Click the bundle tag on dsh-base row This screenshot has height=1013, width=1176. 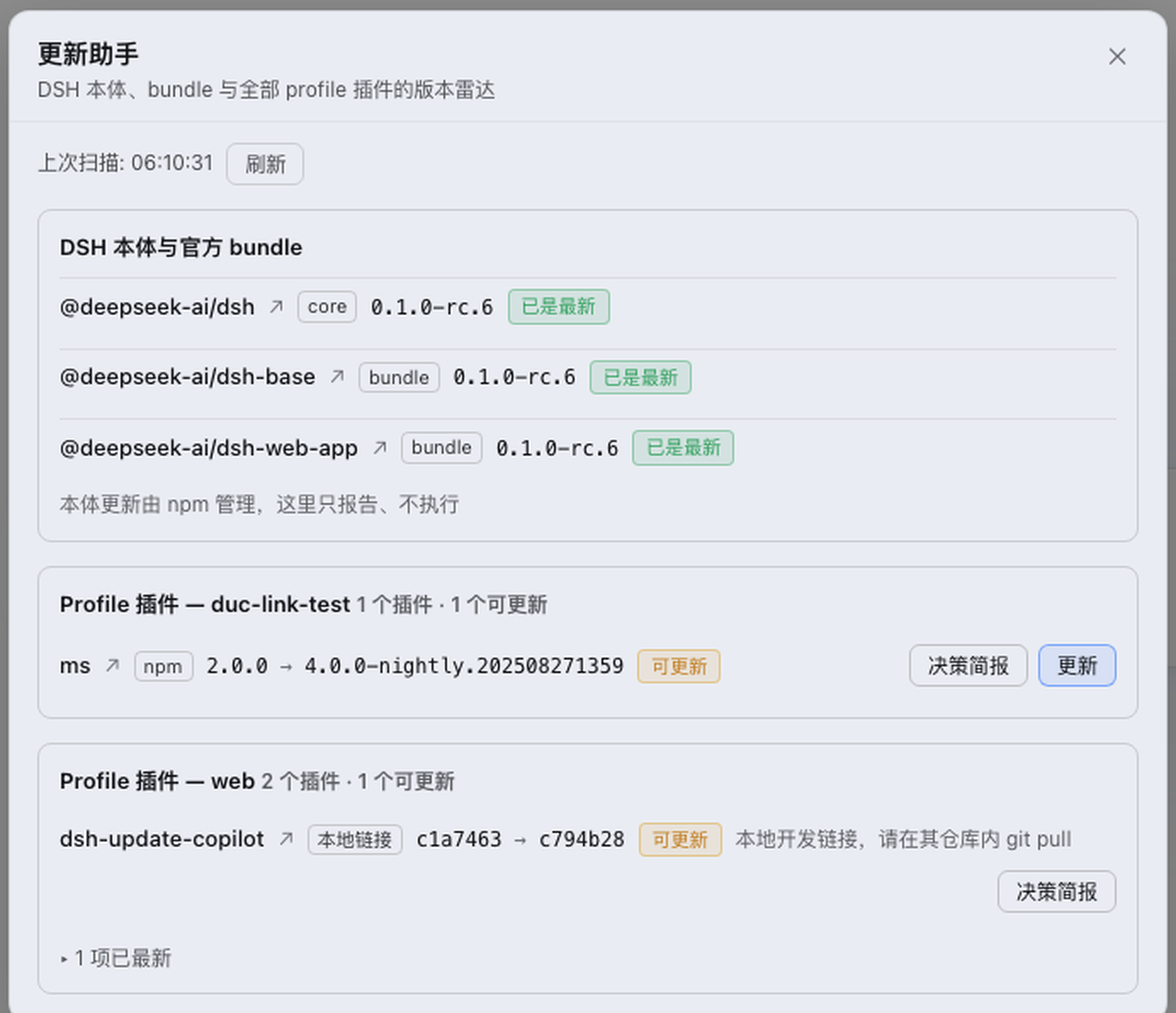tap(399, 377)
